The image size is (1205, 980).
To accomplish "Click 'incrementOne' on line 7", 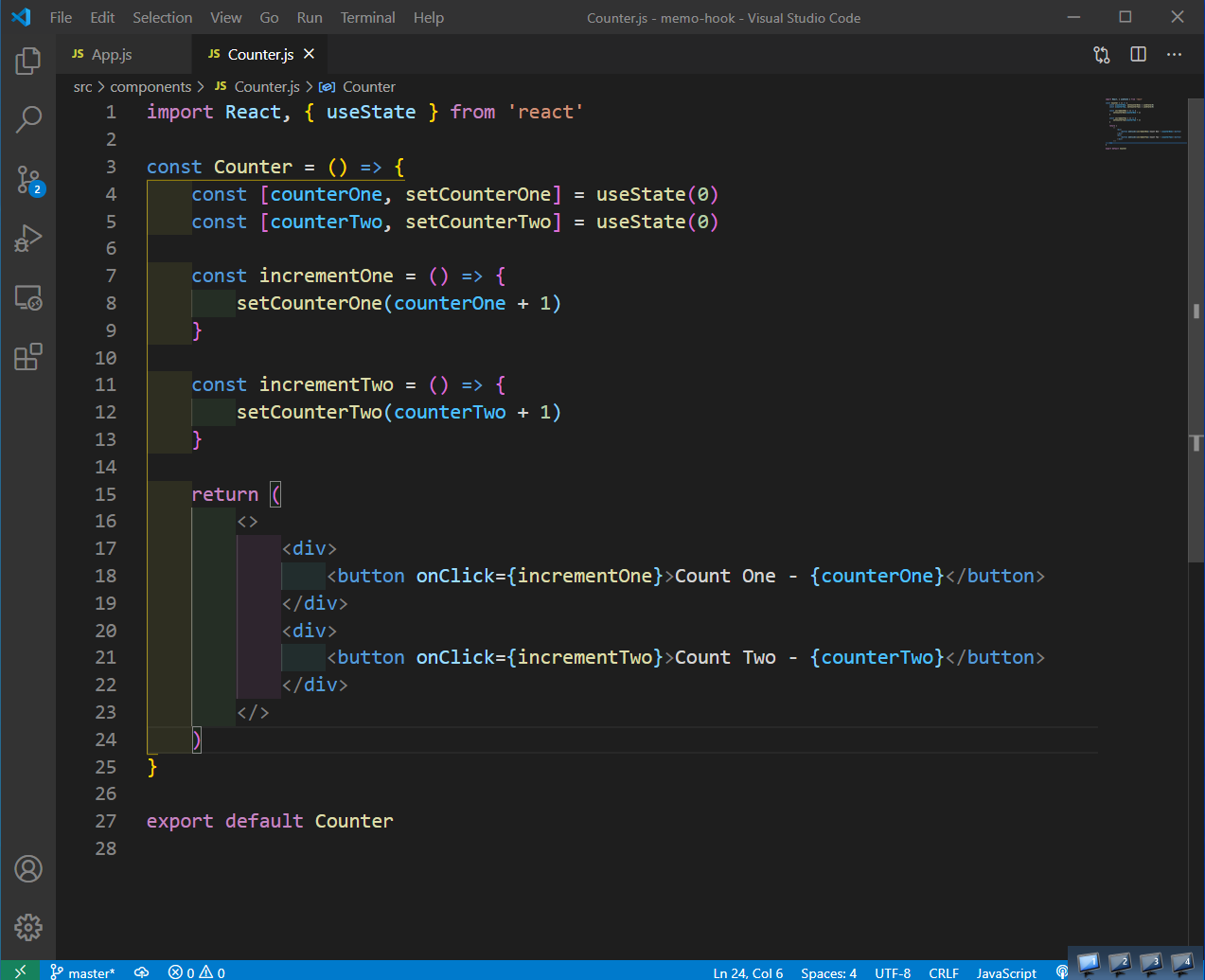I will pos(327,276).
